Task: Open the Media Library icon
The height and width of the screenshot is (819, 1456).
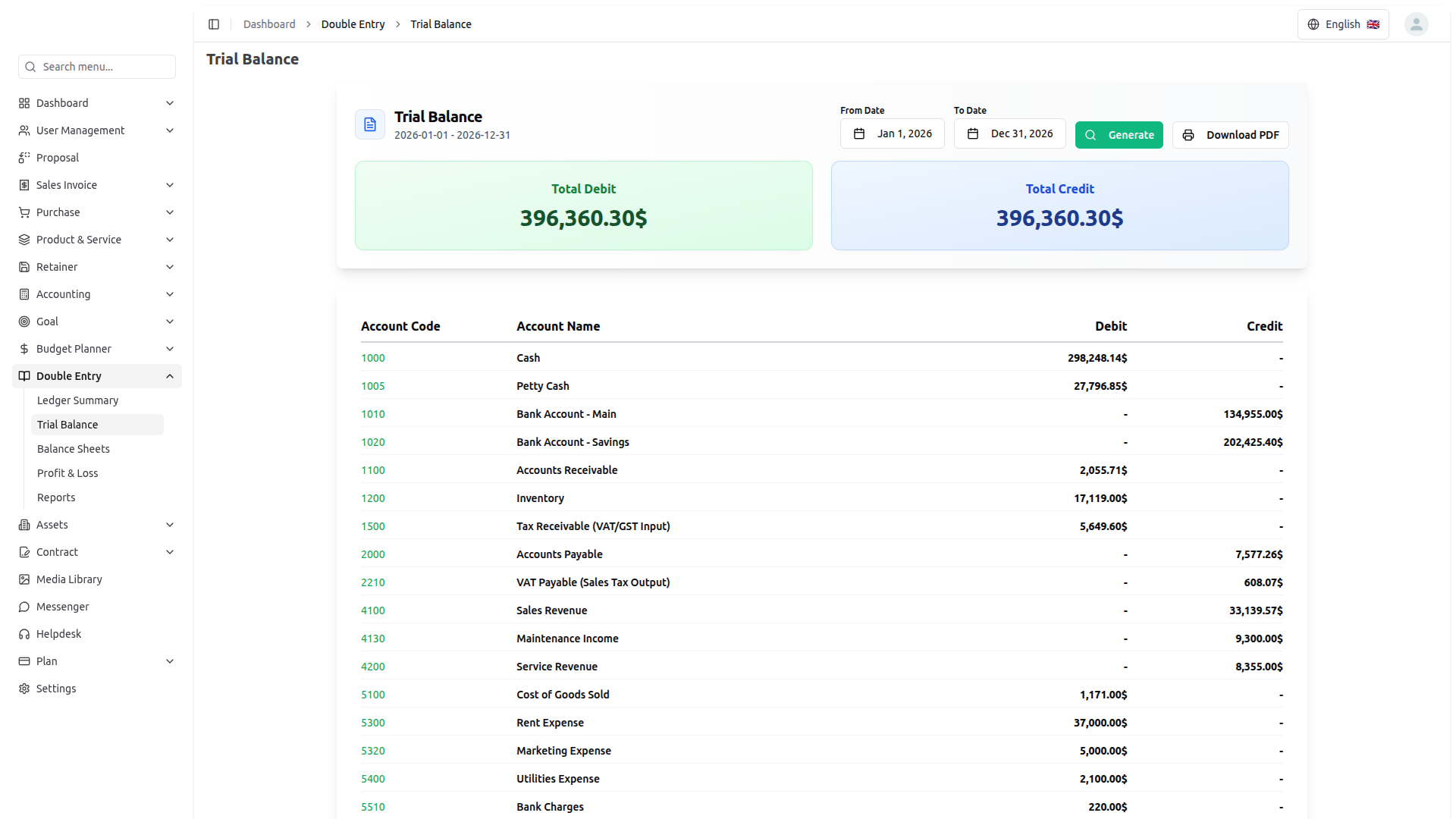Action: pyautogui.click(x=24, y=579)
